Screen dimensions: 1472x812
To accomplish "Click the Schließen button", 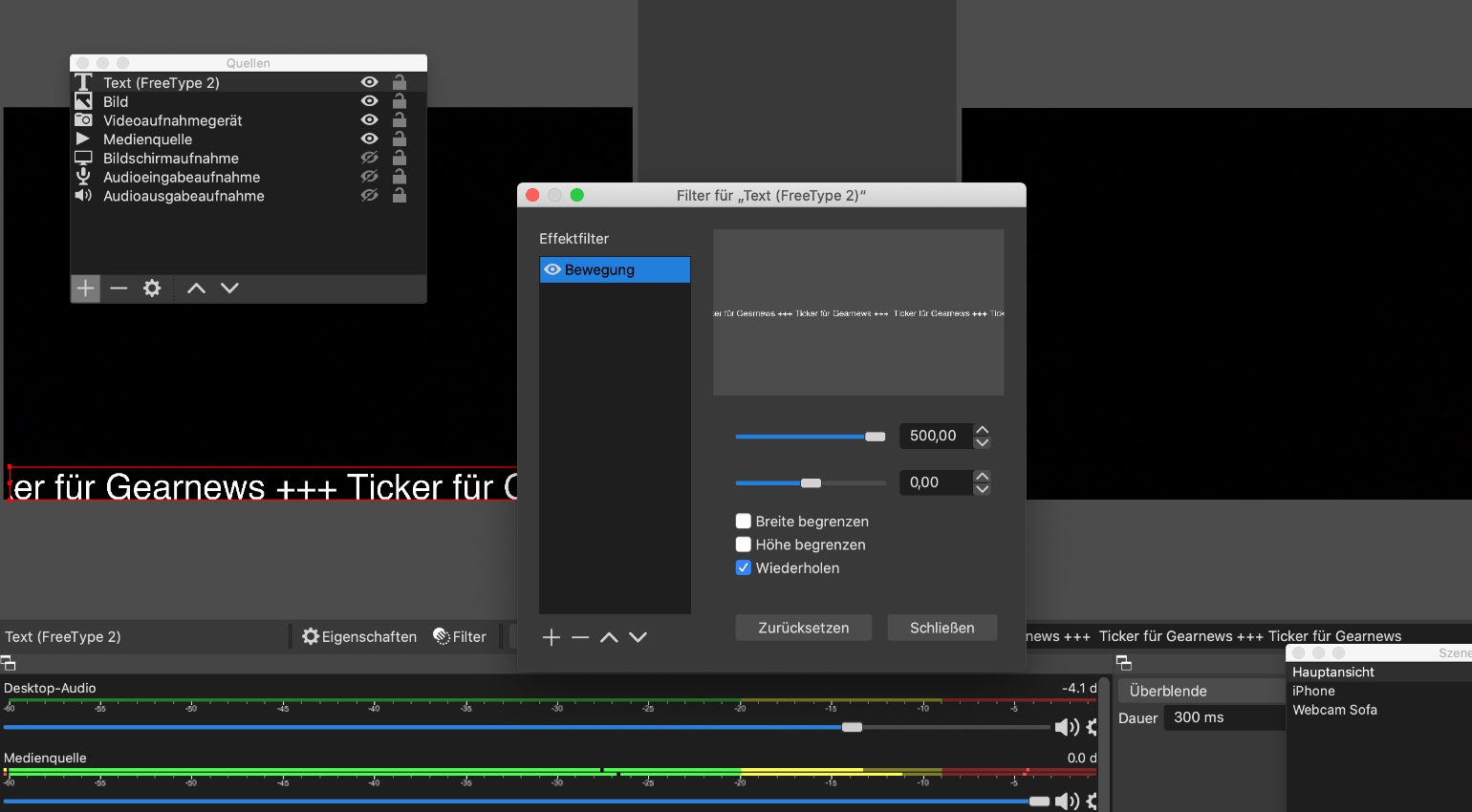I will tap(942, 628).
